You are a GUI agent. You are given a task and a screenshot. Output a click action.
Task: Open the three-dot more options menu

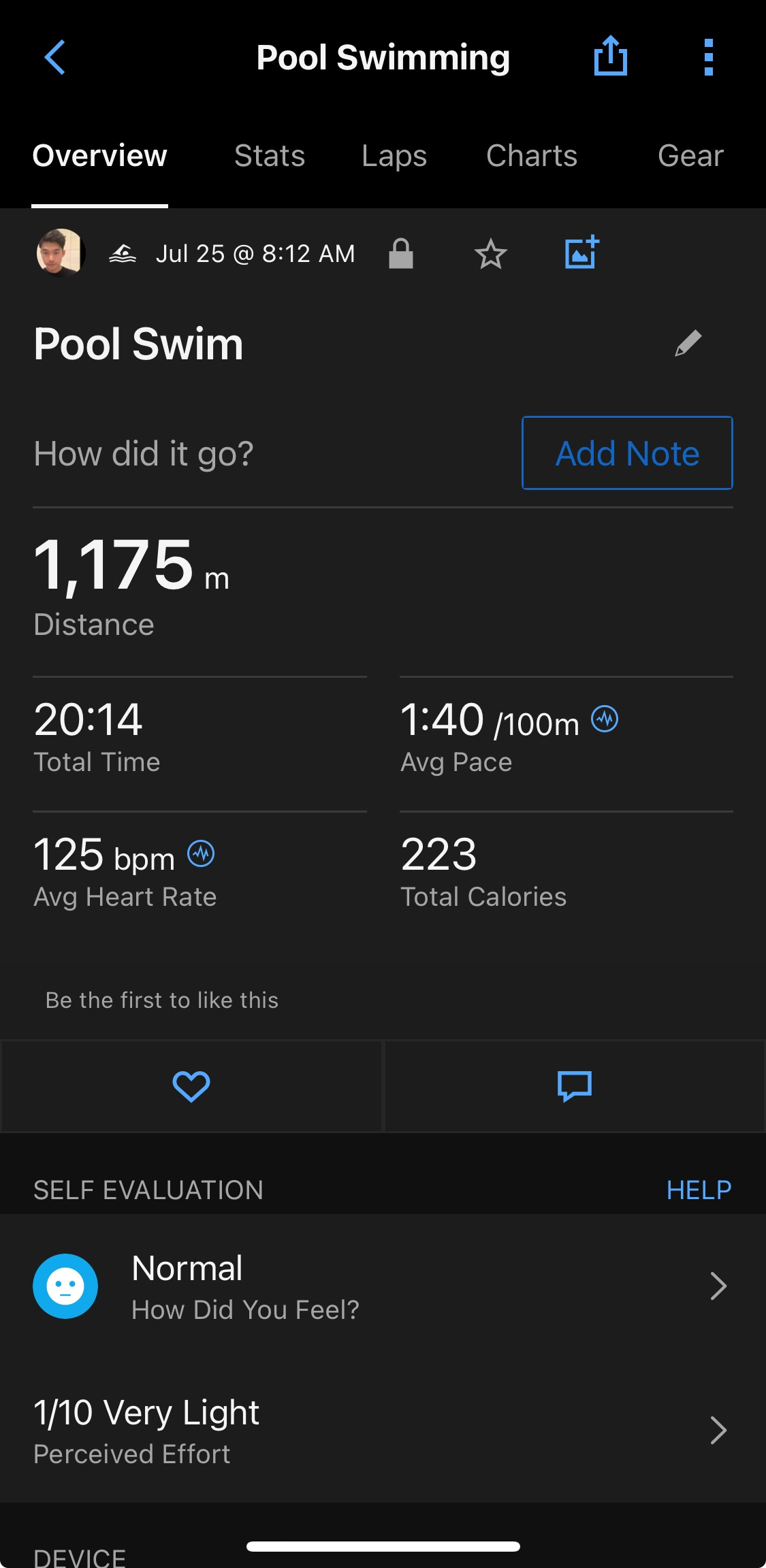point(708,57)
